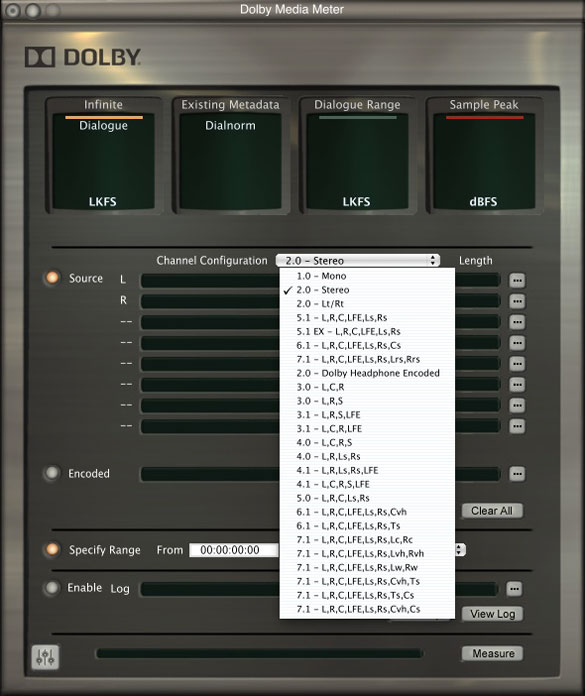Choose 7.1 - L,R,C,LFE,Ls,Rs,Cvh,Ts
Image resolution: width=585 pixels, height=696 pixels.
tap(367, 581)
